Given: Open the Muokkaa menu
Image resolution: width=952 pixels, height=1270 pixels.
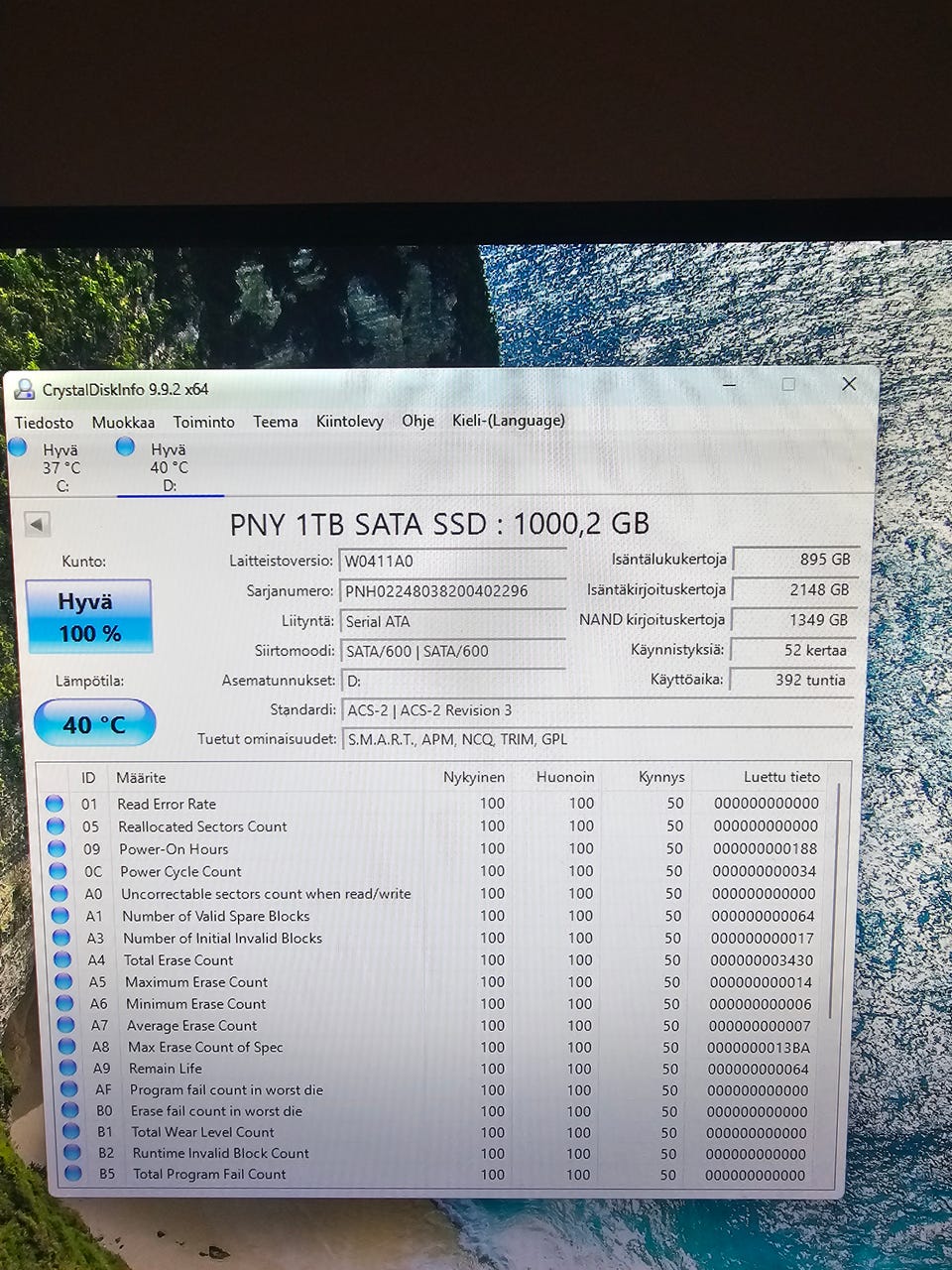Looking at the screenshot, I should click(x=123, y=422).
